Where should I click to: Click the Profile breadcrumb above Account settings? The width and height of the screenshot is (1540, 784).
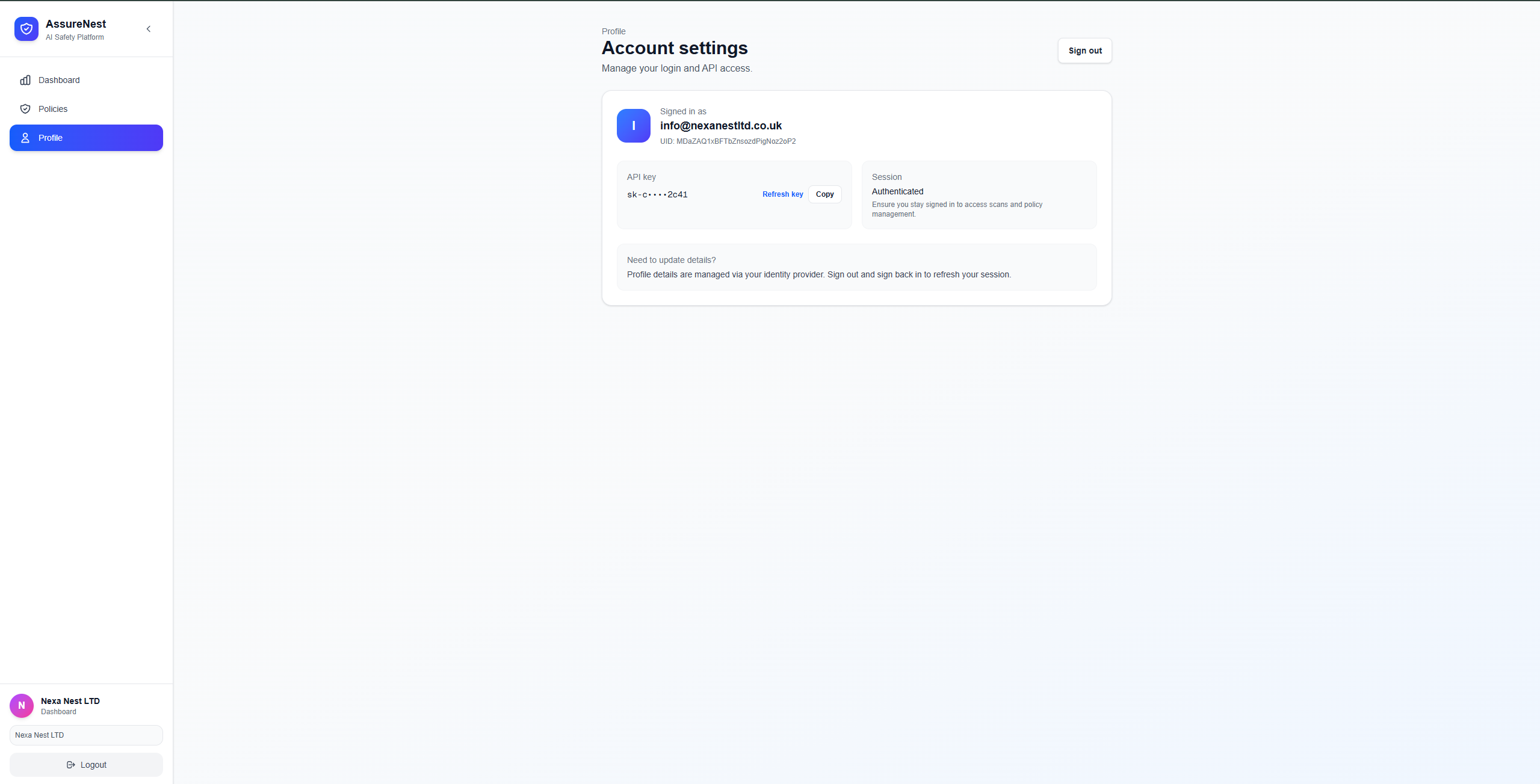pyautogui.click(x=613, y=31)
